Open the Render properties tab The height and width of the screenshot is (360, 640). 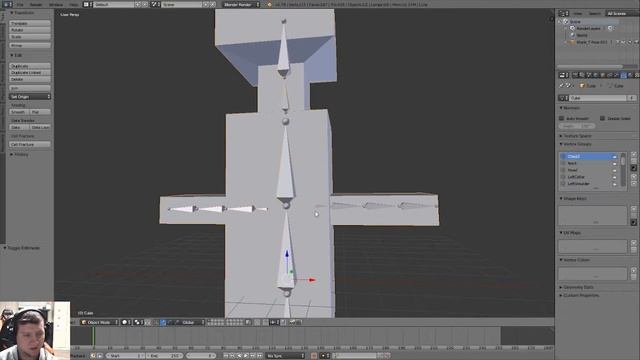click(x=575, y=75)
